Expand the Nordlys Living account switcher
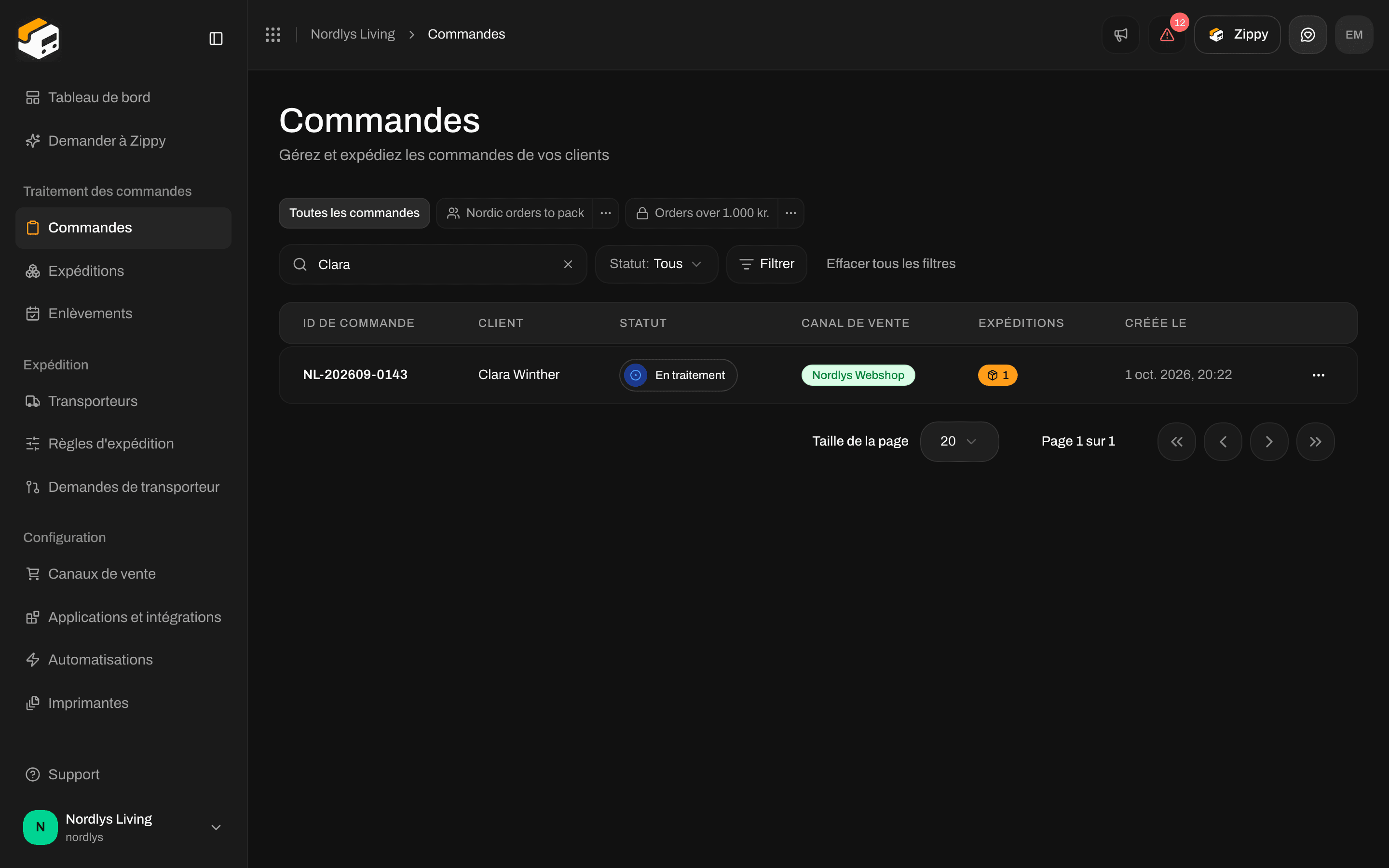Image resolution: width=1389 pixels, height=868 pixels. 123,827
